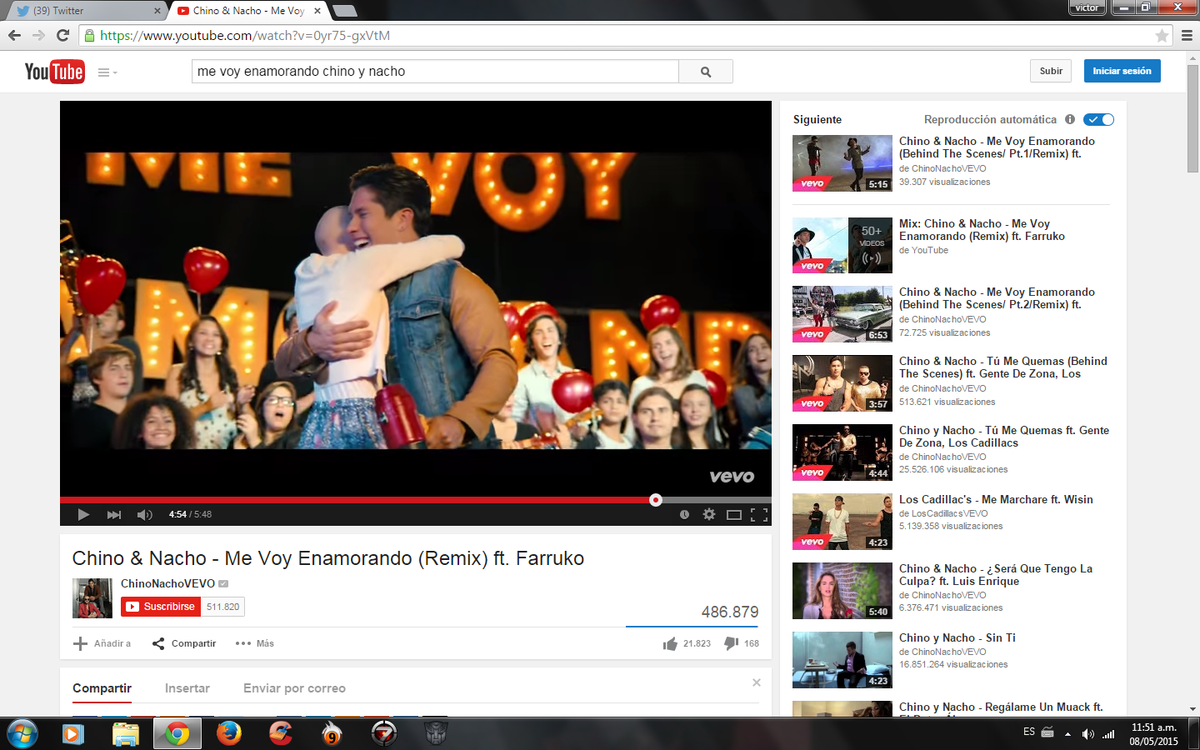Screen dimensions: 1200x750
Task: Expand the Más options menu
Action: [255, 643]
